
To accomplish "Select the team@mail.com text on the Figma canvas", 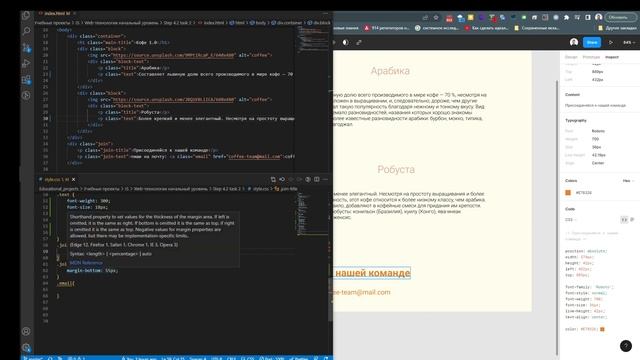I will [362, 292].
